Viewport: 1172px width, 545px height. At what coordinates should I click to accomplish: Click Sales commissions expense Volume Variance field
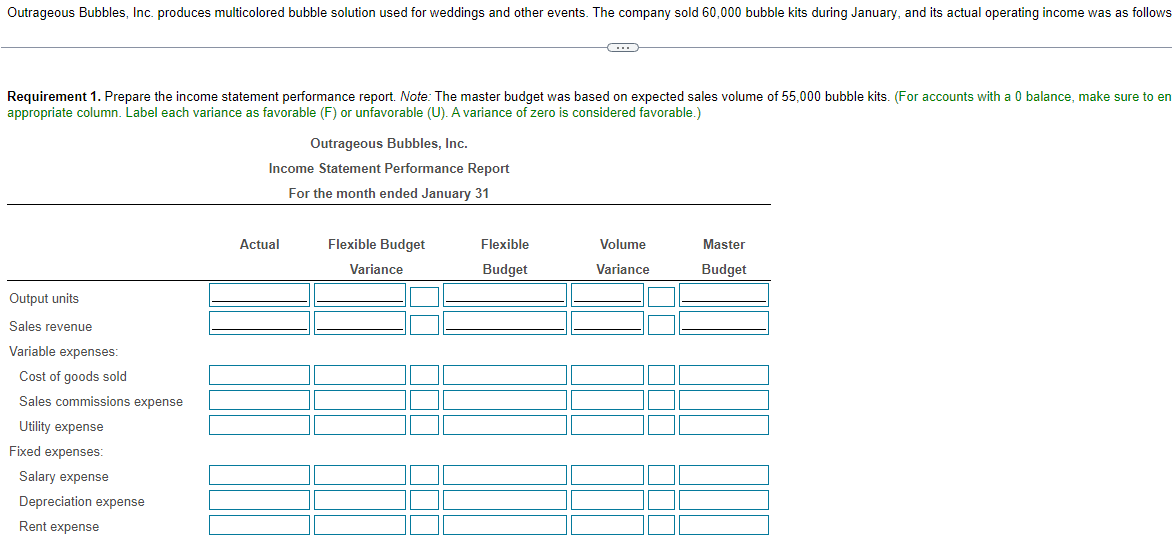click(x=607, y=400)
